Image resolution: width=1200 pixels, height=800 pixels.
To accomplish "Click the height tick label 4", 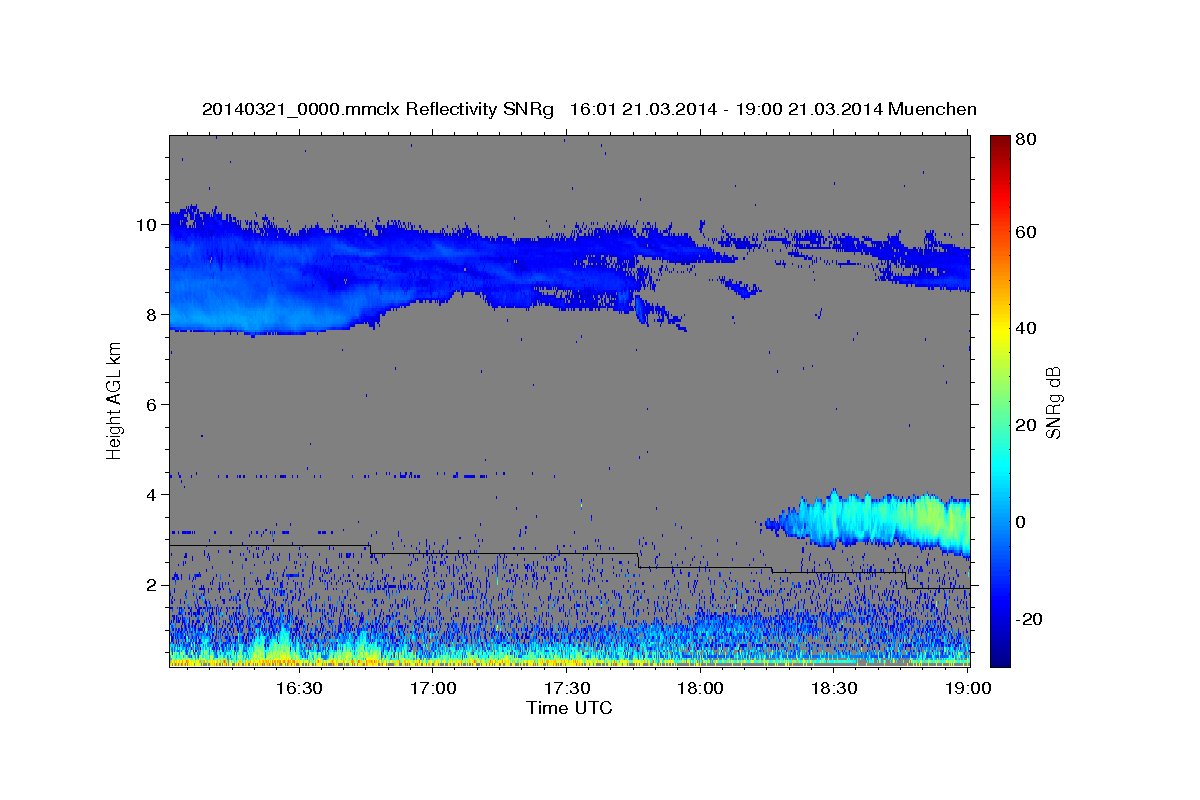I will [x=153, y=494].
